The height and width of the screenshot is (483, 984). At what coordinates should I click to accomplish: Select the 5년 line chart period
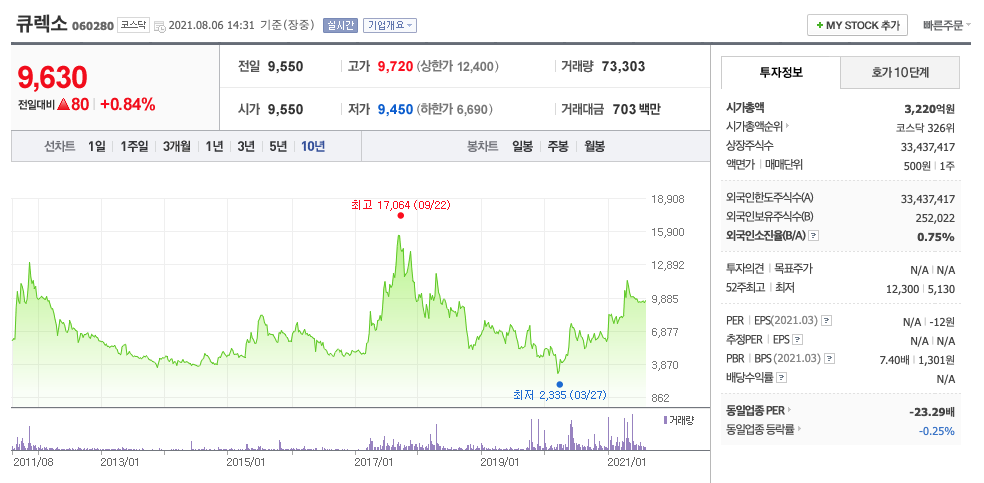tap(278, 147)
